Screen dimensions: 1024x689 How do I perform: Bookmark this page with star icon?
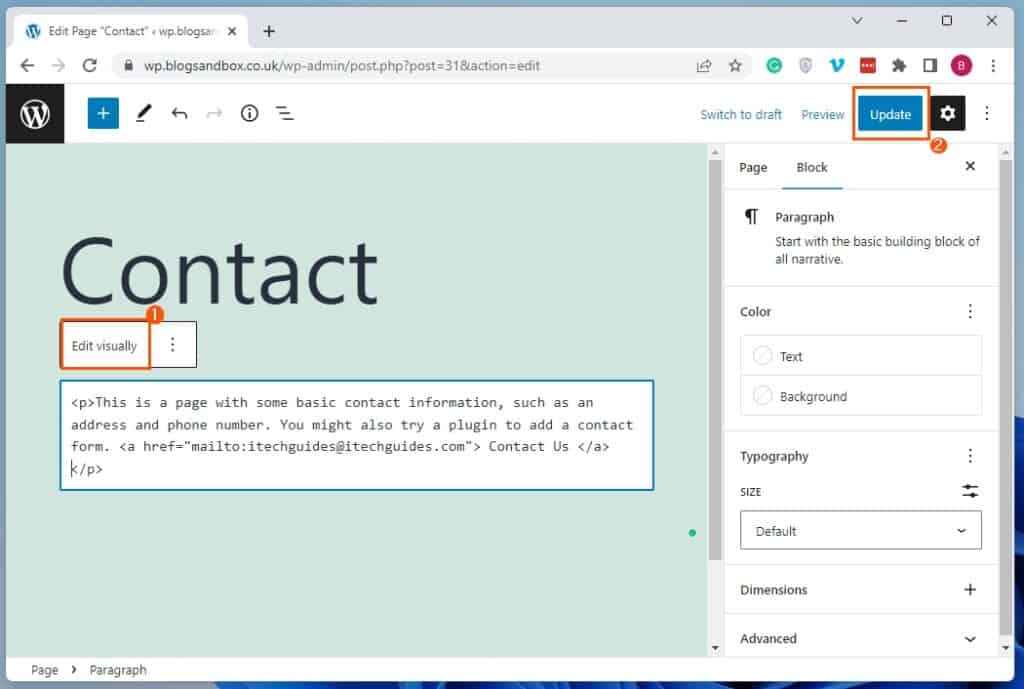point(735,65)
